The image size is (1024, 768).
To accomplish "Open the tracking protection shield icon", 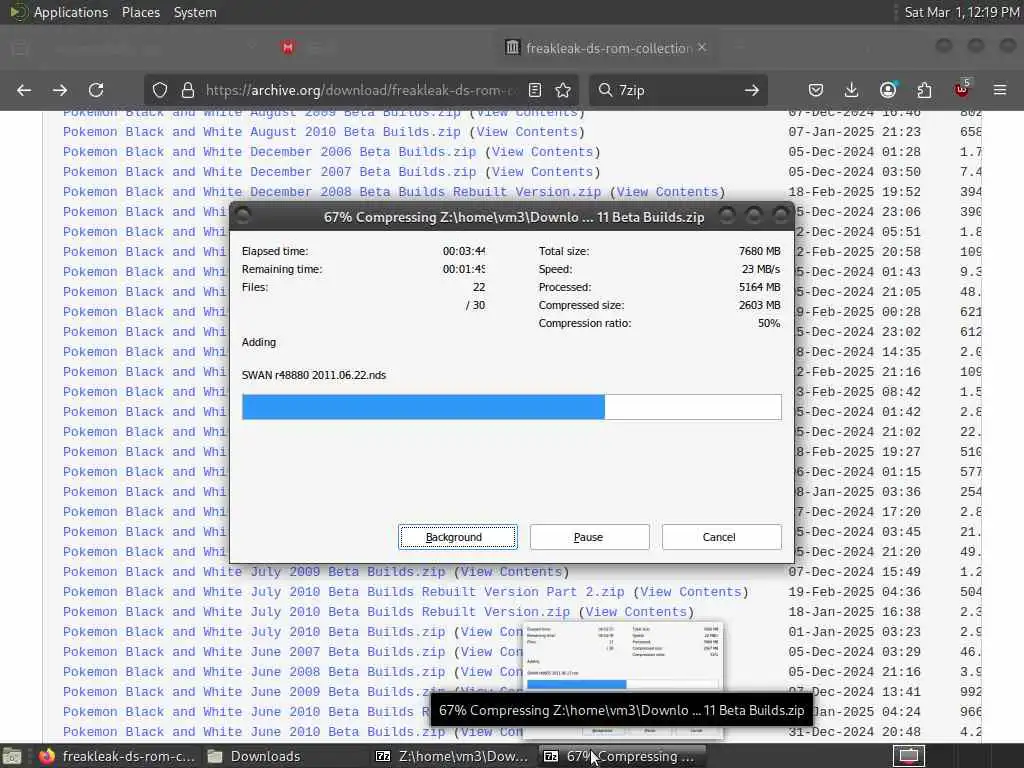I will (160, 90).
